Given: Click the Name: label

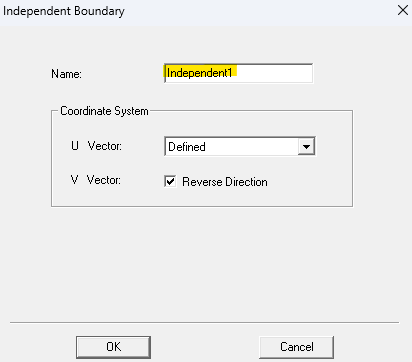Looking at the screenshot, I should point(66,74).
